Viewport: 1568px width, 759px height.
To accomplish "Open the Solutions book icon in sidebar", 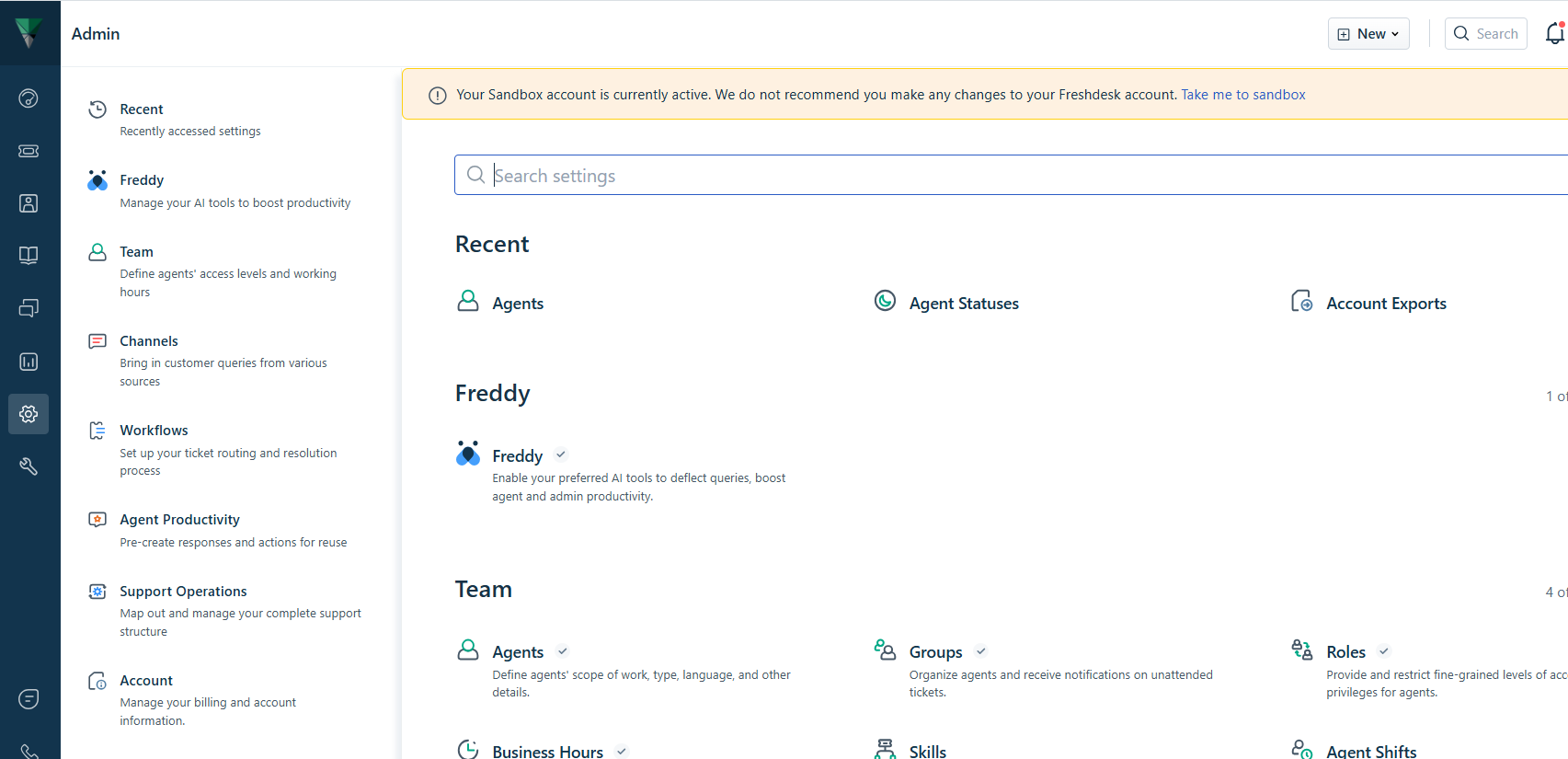I will [29, 256].
